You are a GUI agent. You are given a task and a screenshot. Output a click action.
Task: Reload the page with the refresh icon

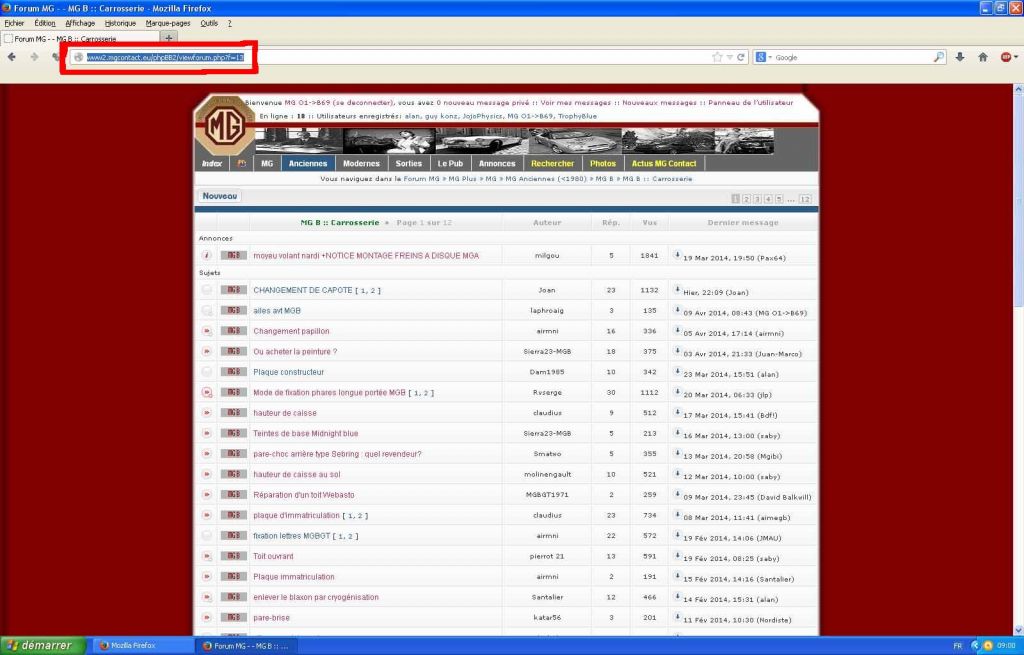click(741, 57)
